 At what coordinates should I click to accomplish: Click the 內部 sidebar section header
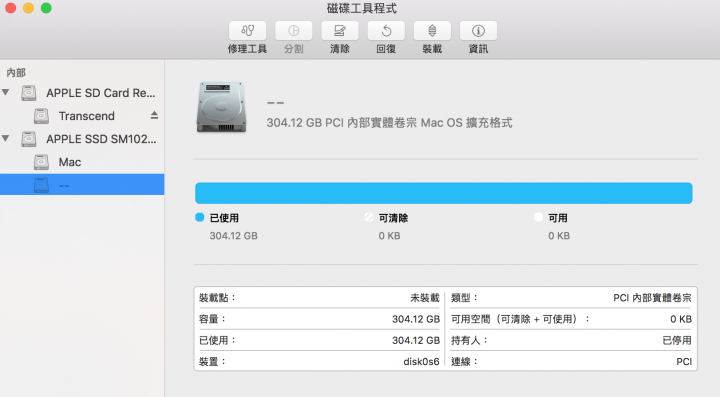click(16, 73)
